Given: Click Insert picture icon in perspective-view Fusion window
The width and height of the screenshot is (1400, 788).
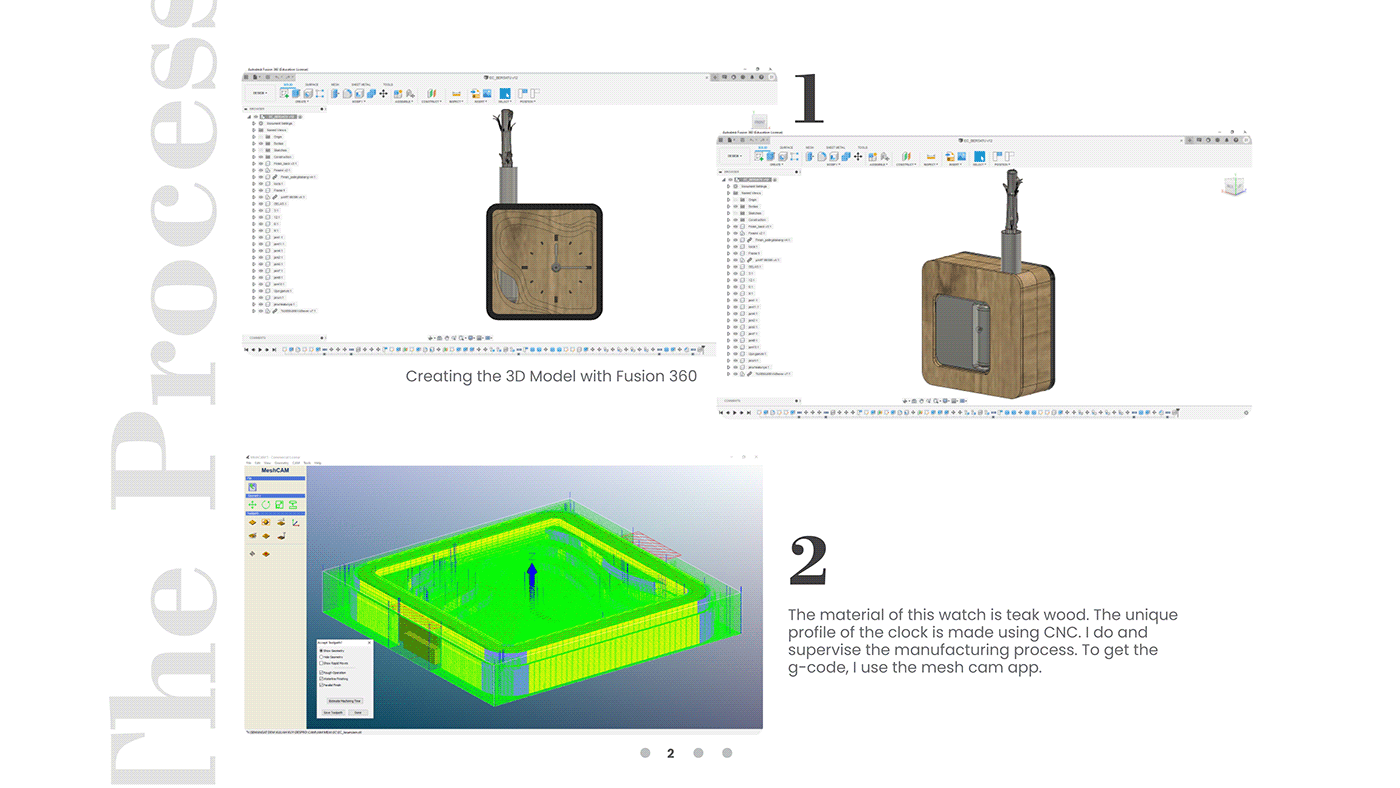Looking at the screenshot, I should [962, 156].
